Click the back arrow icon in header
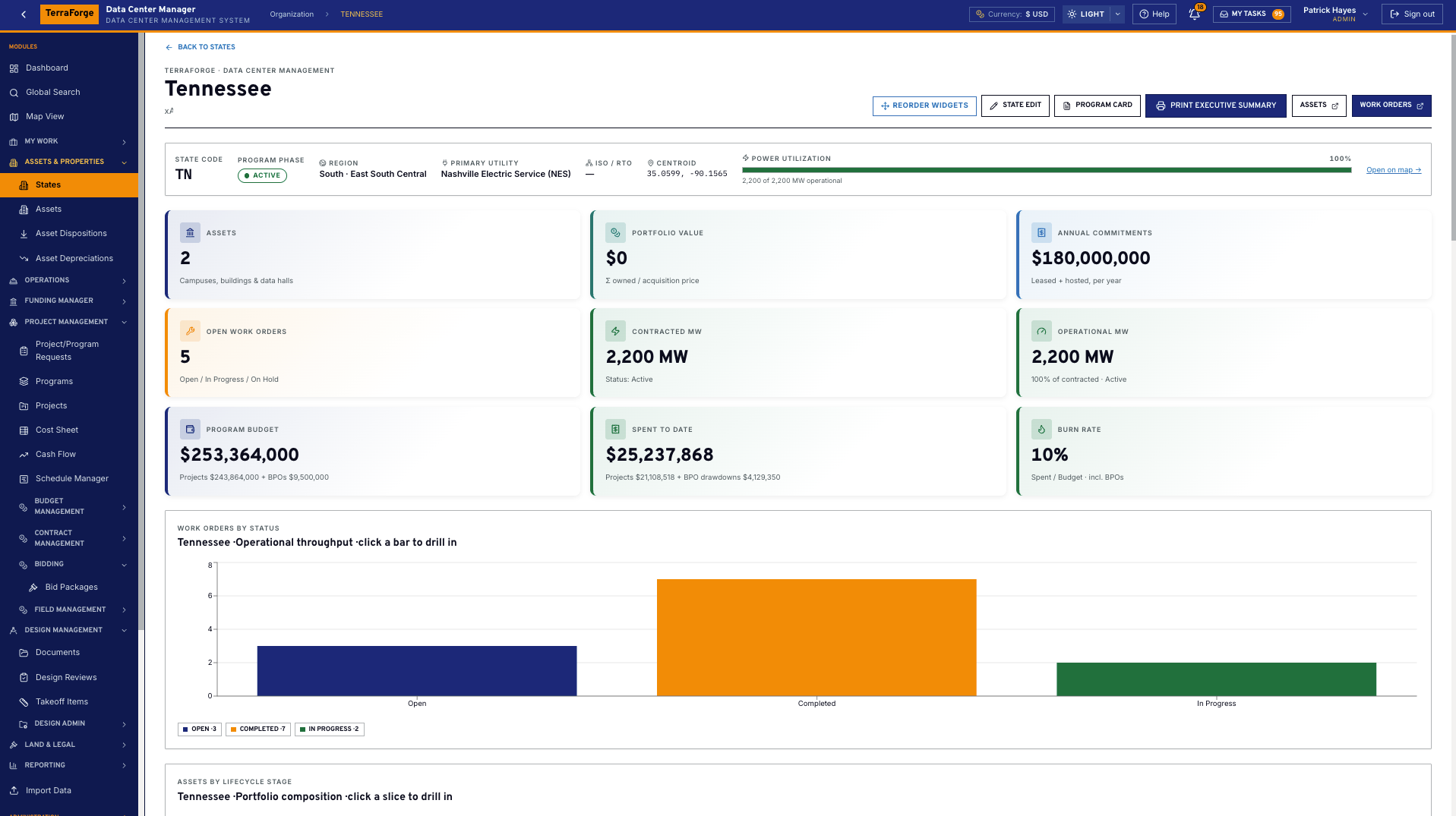The width and height of the screenshot is (1456, 816). coord(24,14)
